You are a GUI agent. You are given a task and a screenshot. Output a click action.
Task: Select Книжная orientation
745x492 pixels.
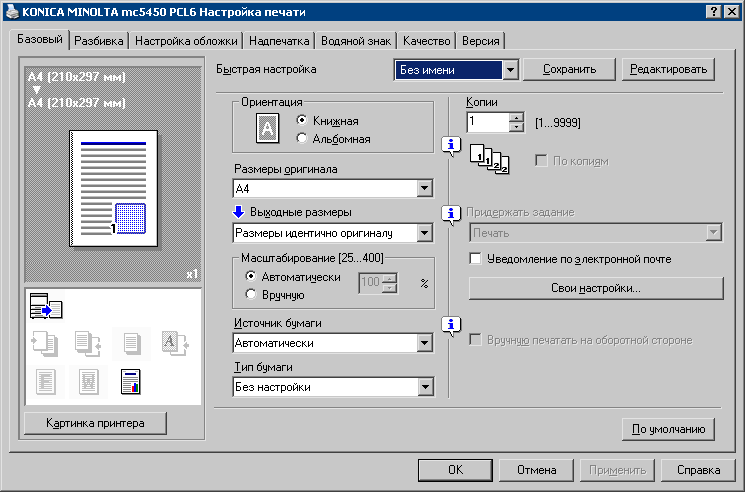[301, 121]
